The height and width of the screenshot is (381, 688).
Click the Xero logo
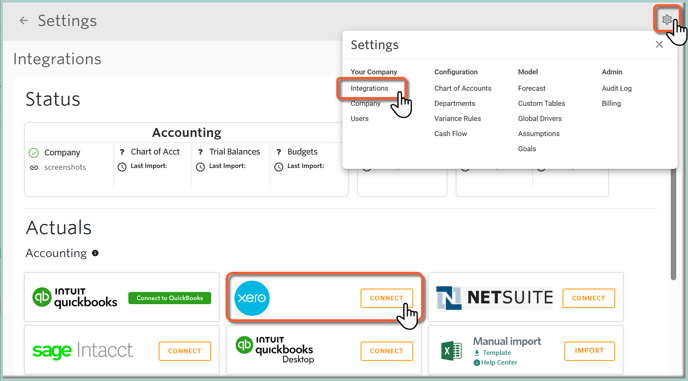click(x=252, y=298)
